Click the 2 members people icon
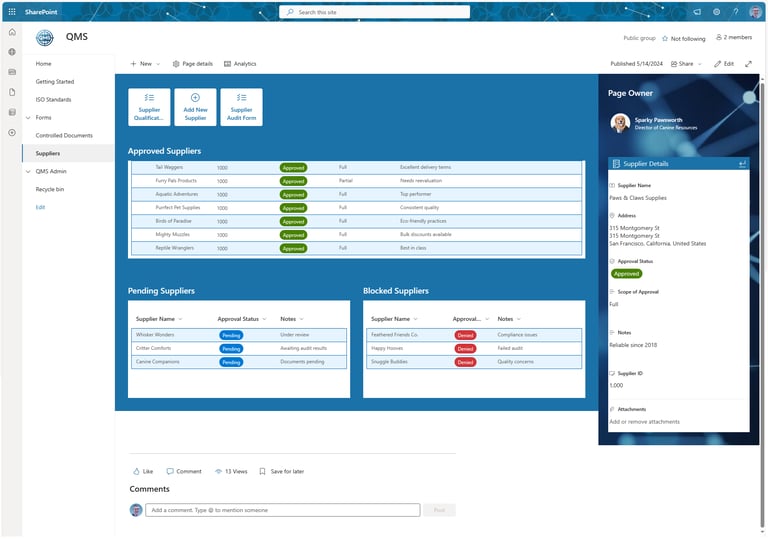768x539 pixels. pos(719,37)
